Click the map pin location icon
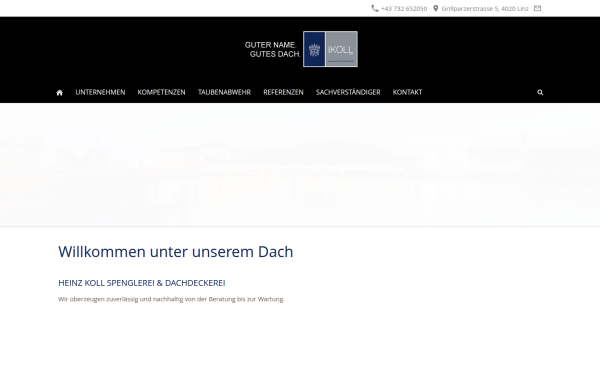This screenshot has height=375, width=600. tap(435, 8)
